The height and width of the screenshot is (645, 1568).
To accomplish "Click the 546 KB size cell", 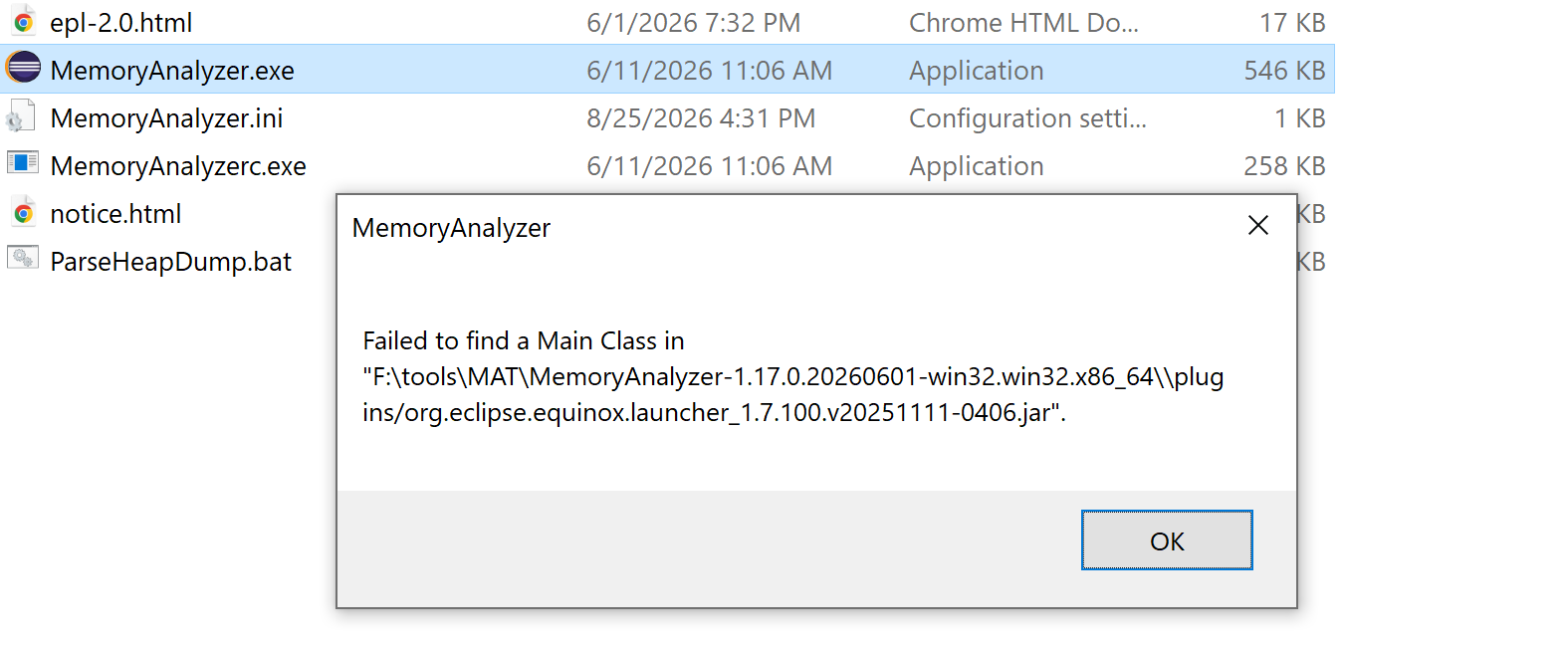I will click(x=1284, y=70).
